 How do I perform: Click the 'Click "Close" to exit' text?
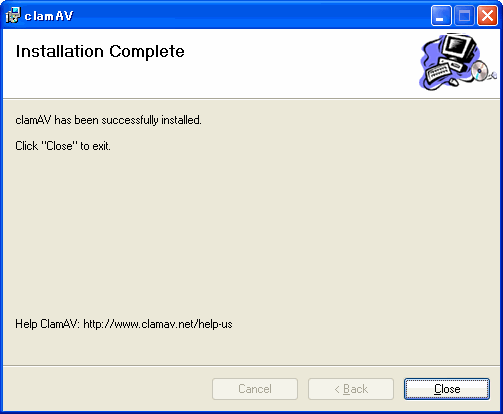pyautogui.click(x=63, y=146)
